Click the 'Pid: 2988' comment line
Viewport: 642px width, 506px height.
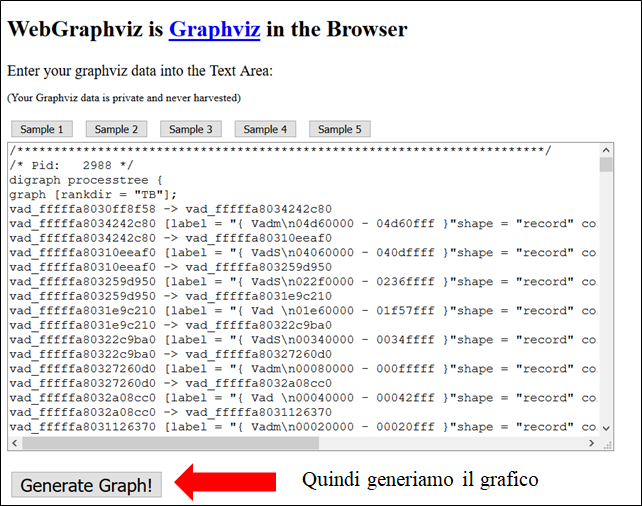click(72, 165)
